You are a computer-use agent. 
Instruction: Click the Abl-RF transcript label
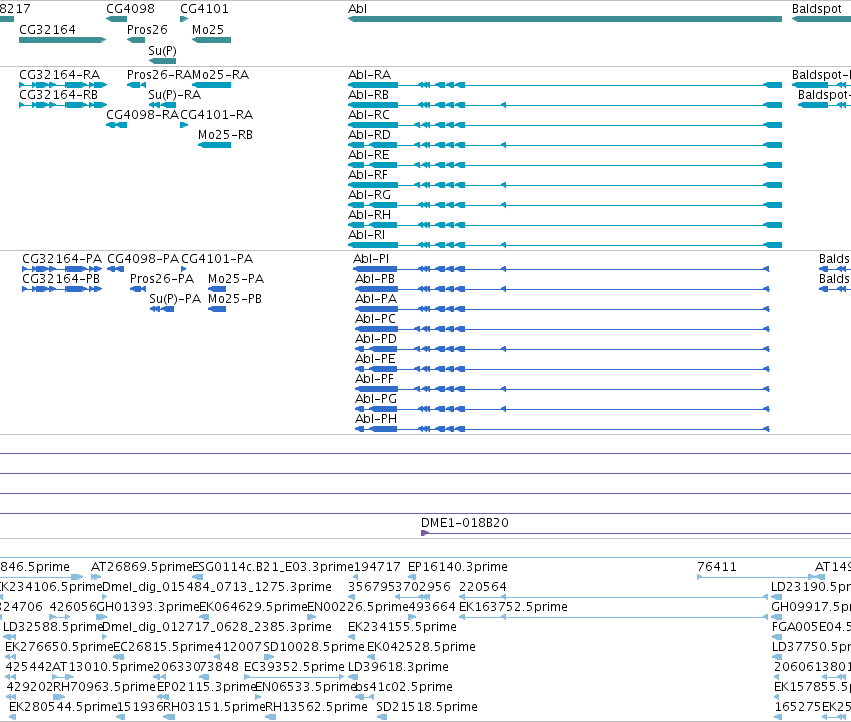368,175
